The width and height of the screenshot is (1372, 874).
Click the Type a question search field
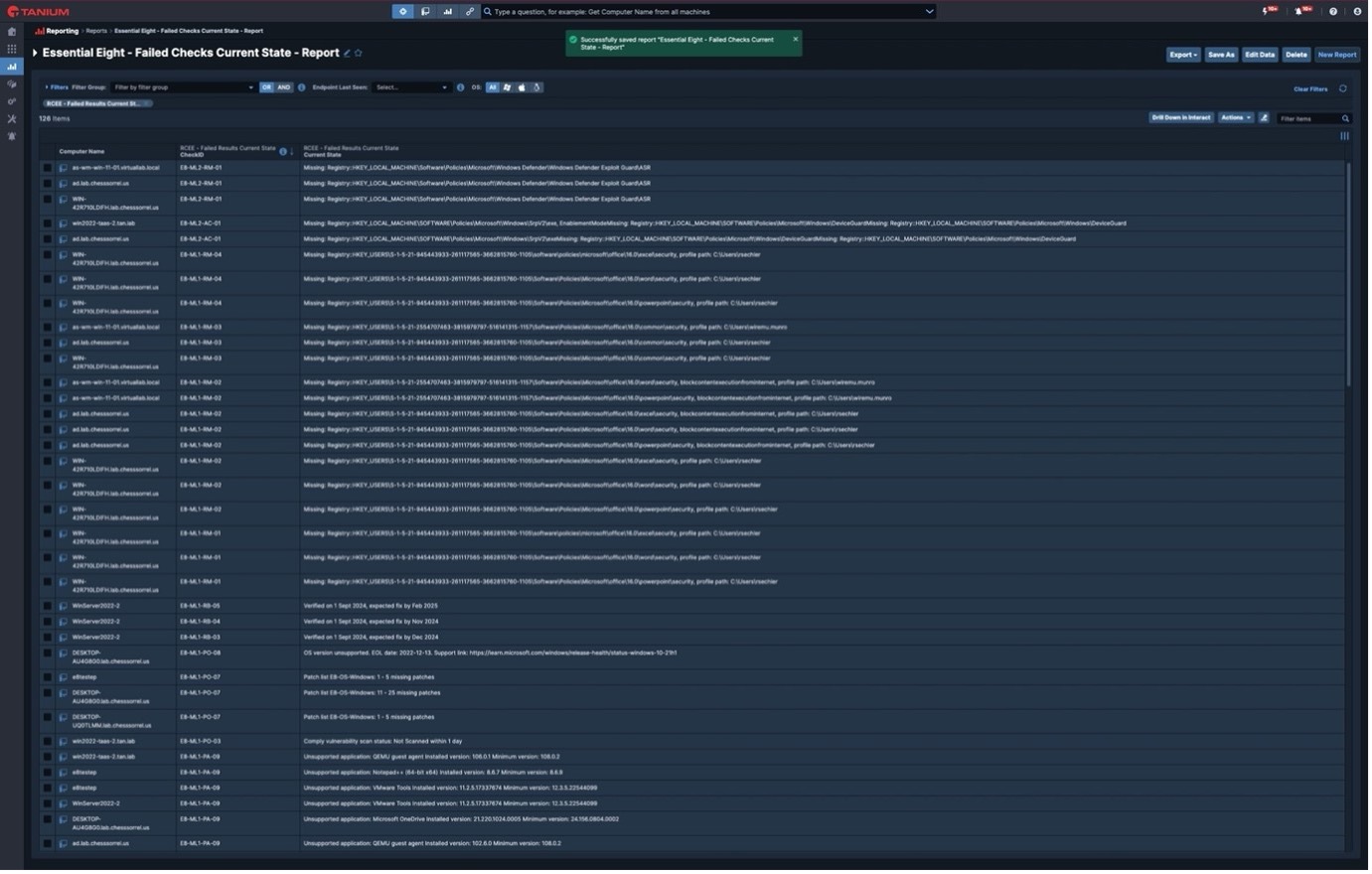[707, 12]
